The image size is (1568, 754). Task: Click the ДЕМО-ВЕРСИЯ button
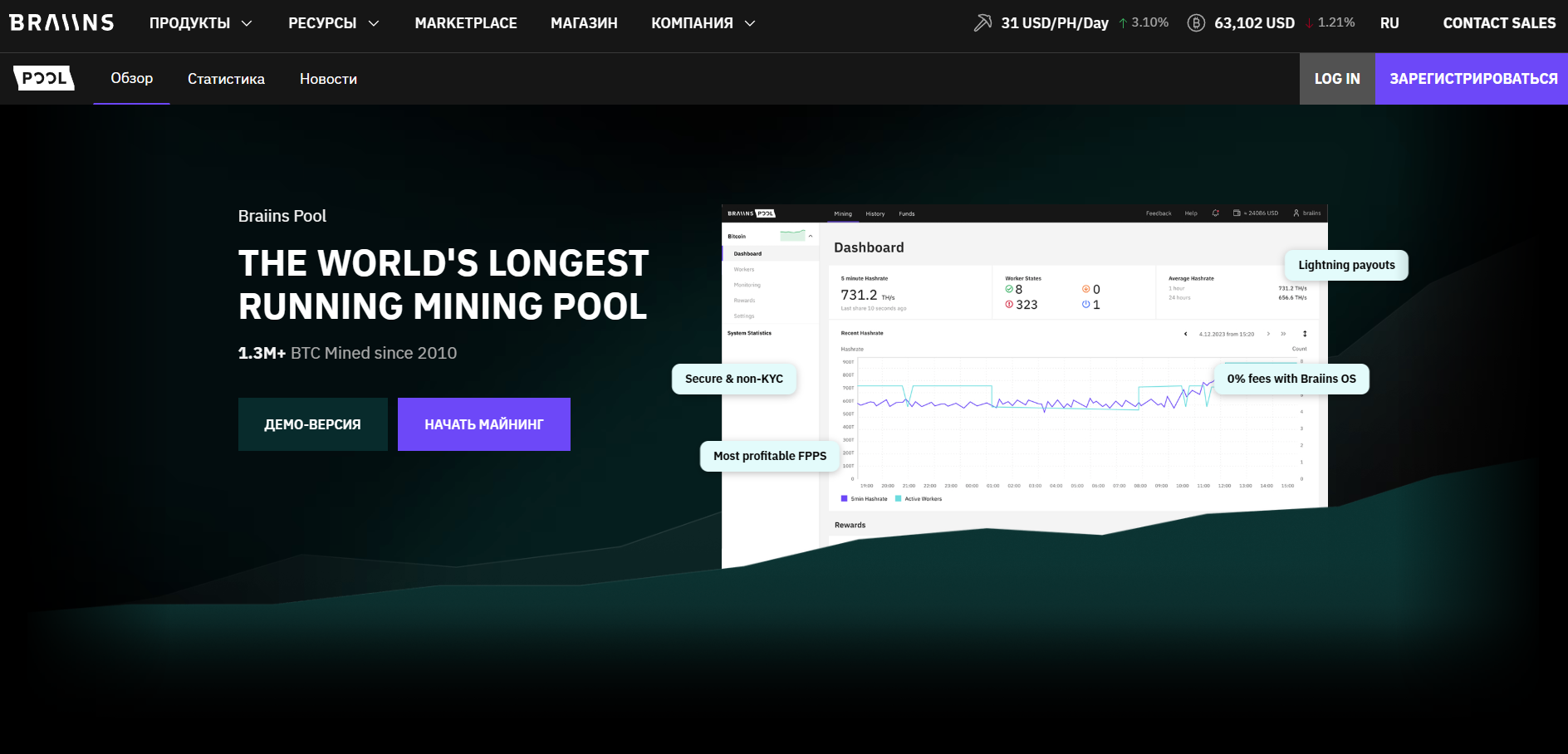pos(313,424)
